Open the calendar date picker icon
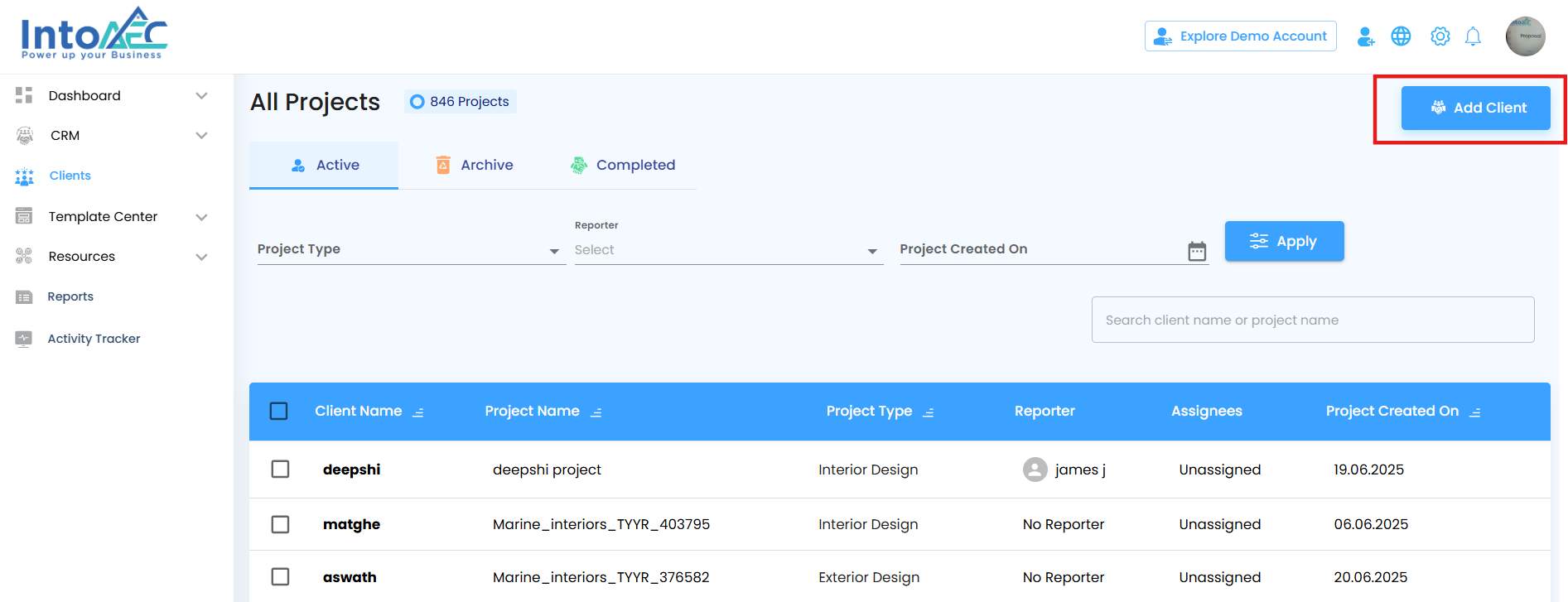Image resolution: width=1568 pixels, height=602 pixels. [x=1197, y=251]
